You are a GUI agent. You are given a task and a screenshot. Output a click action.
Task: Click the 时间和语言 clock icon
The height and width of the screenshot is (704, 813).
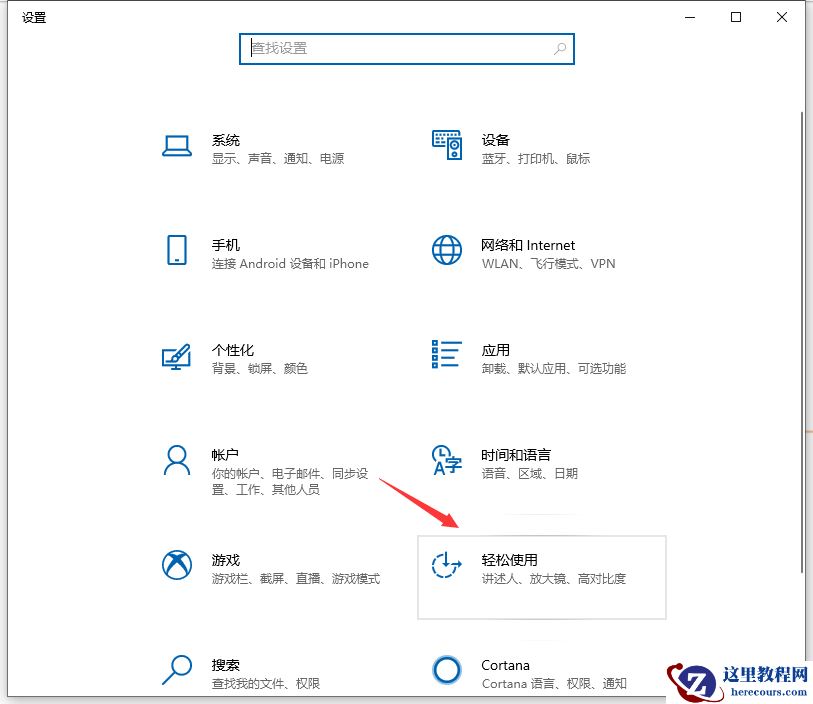click(446, 462)
